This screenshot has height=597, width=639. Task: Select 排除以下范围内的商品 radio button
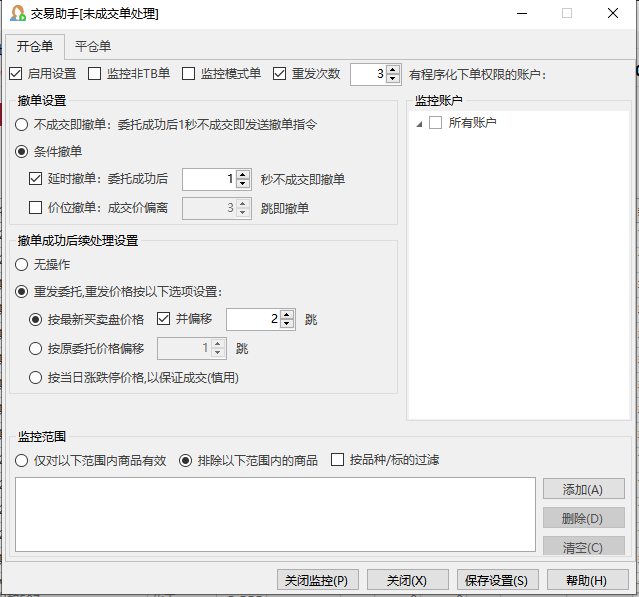[x=185, y=460]
